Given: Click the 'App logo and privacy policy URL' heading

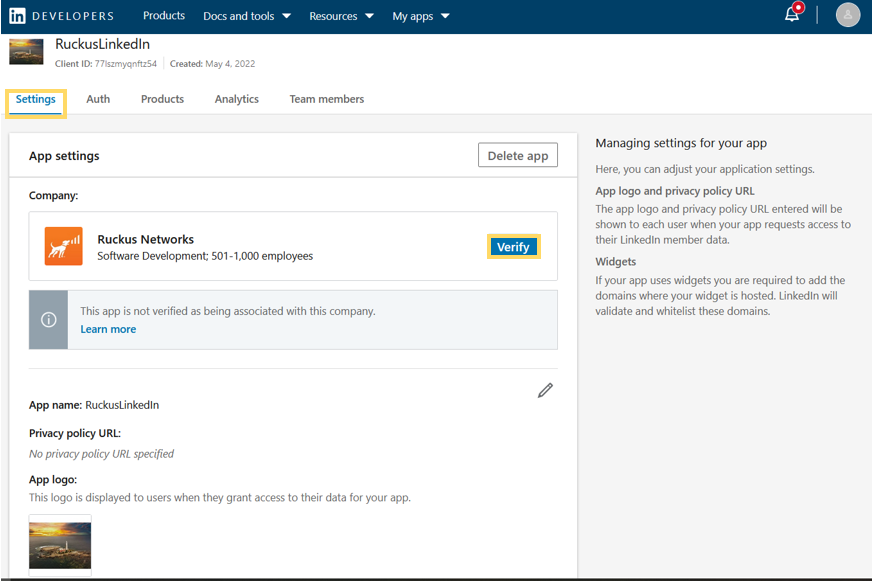Looking at the screenshot, I should tap(675, 191).
